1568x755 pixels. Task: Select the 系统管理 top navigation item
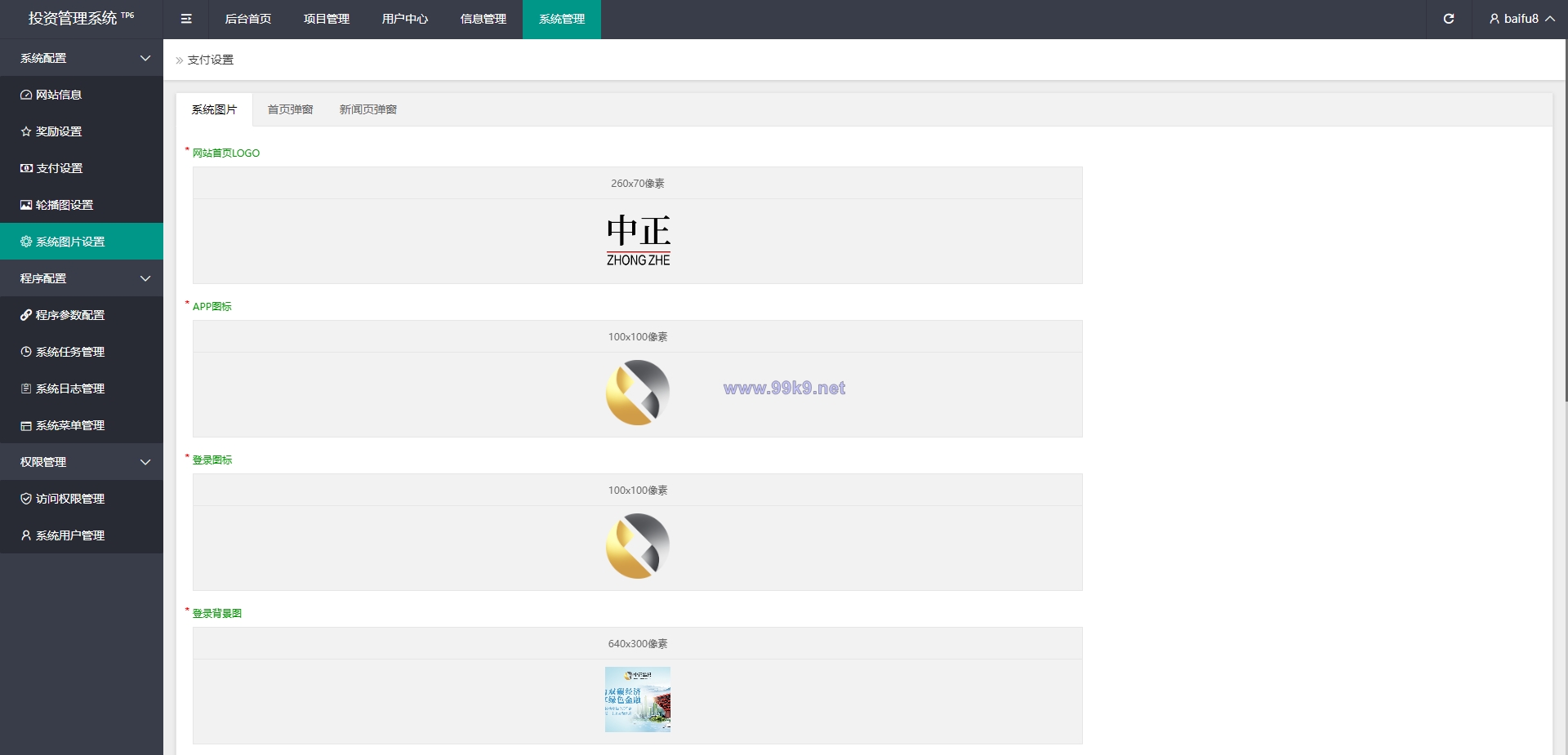pos(562,19)
